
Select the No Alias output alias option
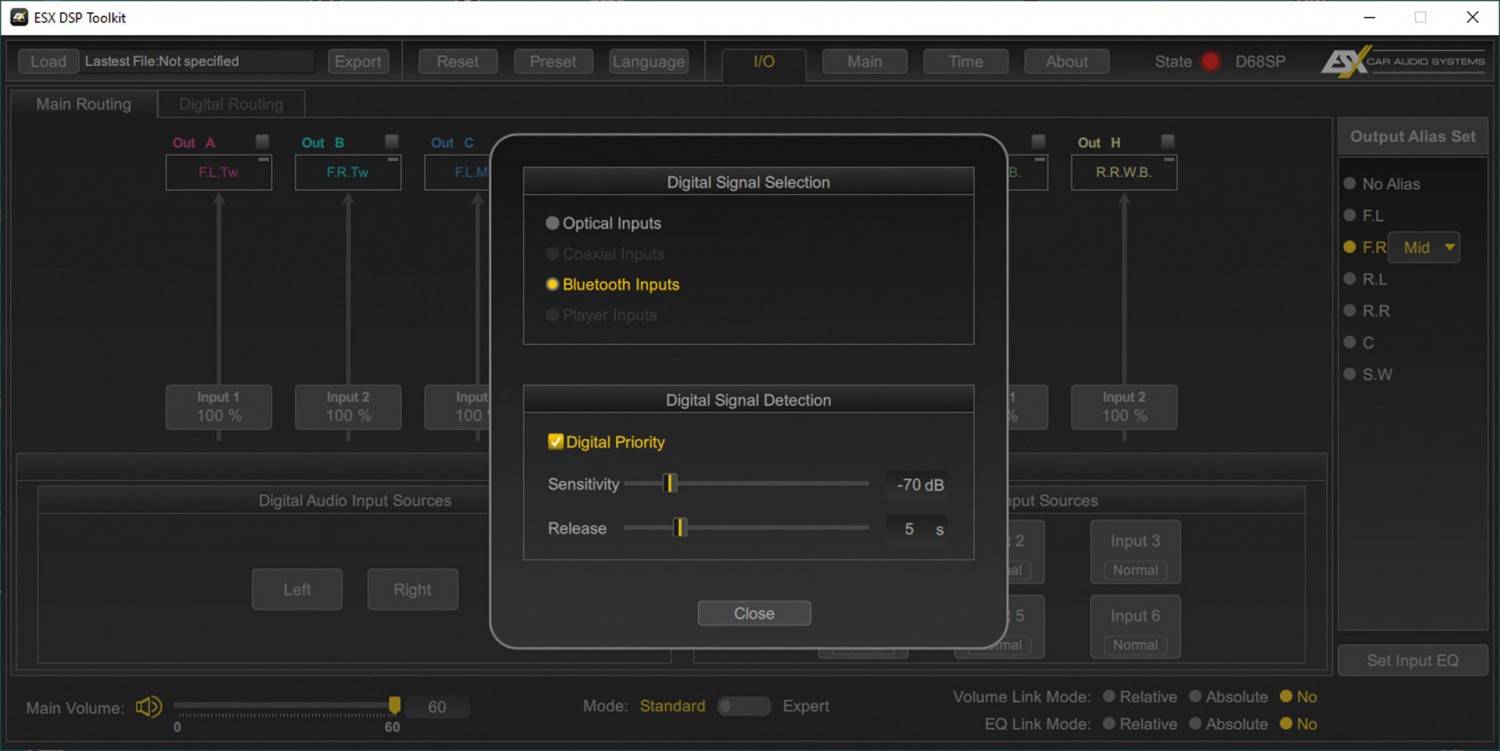tap(1382, 184)
